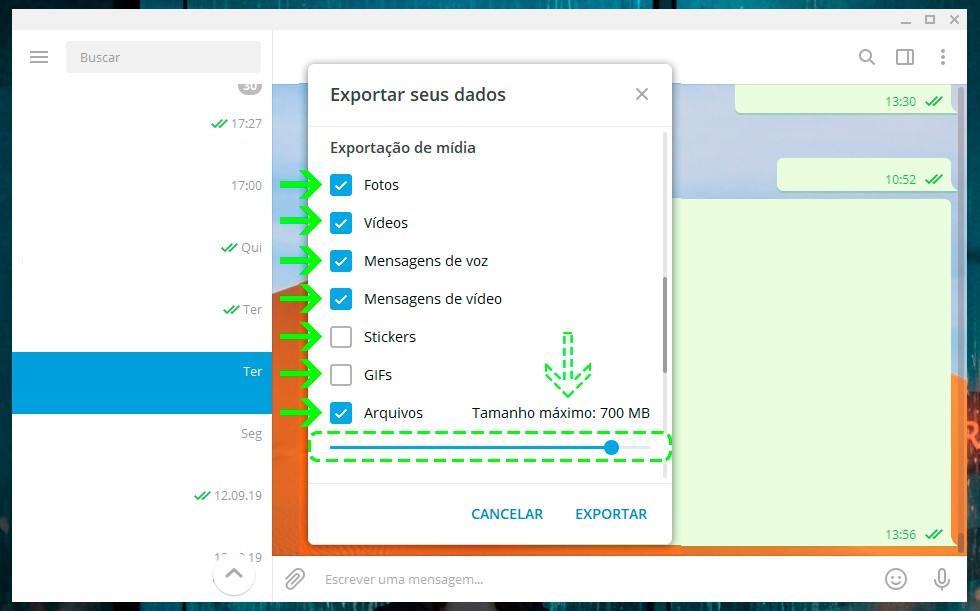
Task: Click the CANCELAR button
Action: coord(507,514)
